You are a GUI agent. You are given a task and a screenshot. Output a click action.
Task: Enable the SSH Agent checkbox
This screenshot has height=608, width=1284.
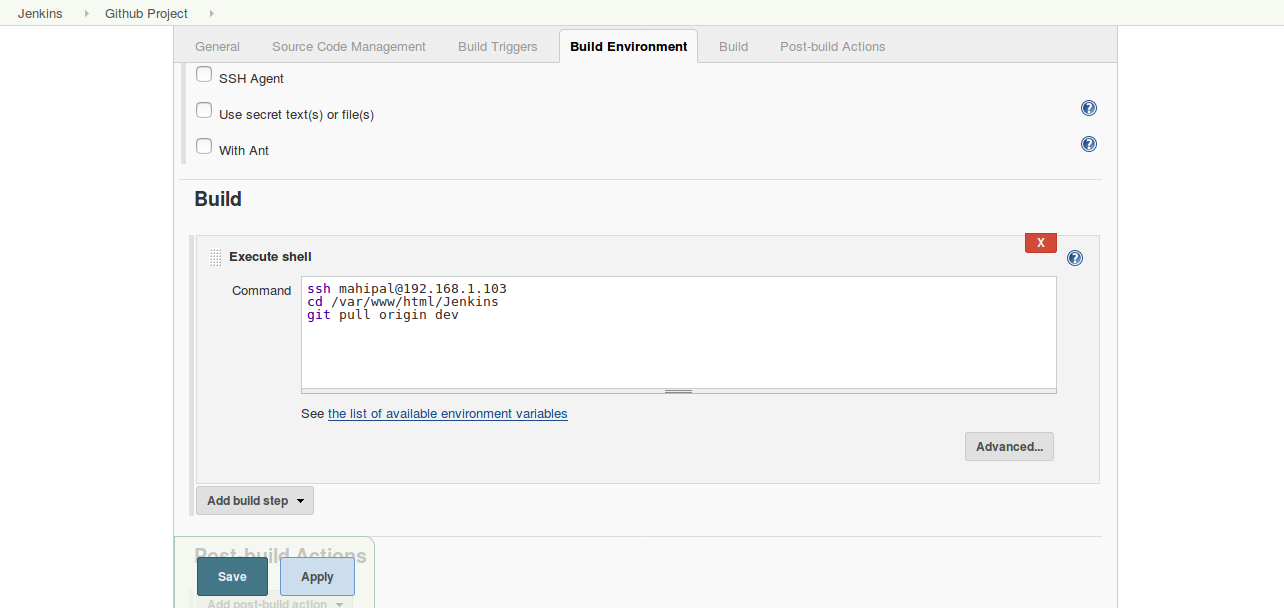pos(204,74)
